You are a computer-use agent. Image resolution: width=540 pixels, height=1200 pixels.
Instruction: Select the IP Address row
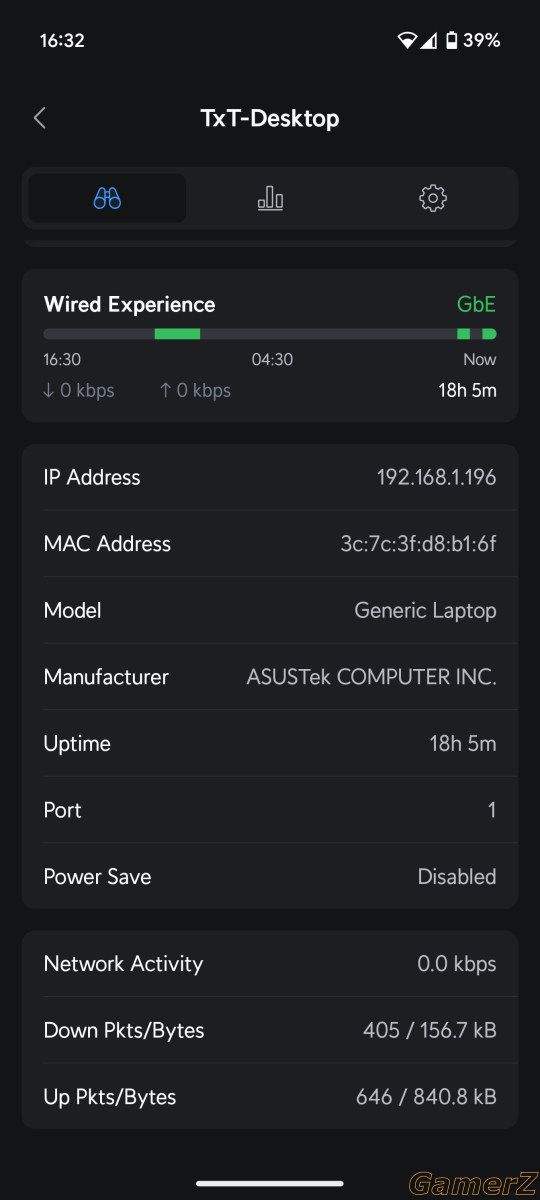270,477
